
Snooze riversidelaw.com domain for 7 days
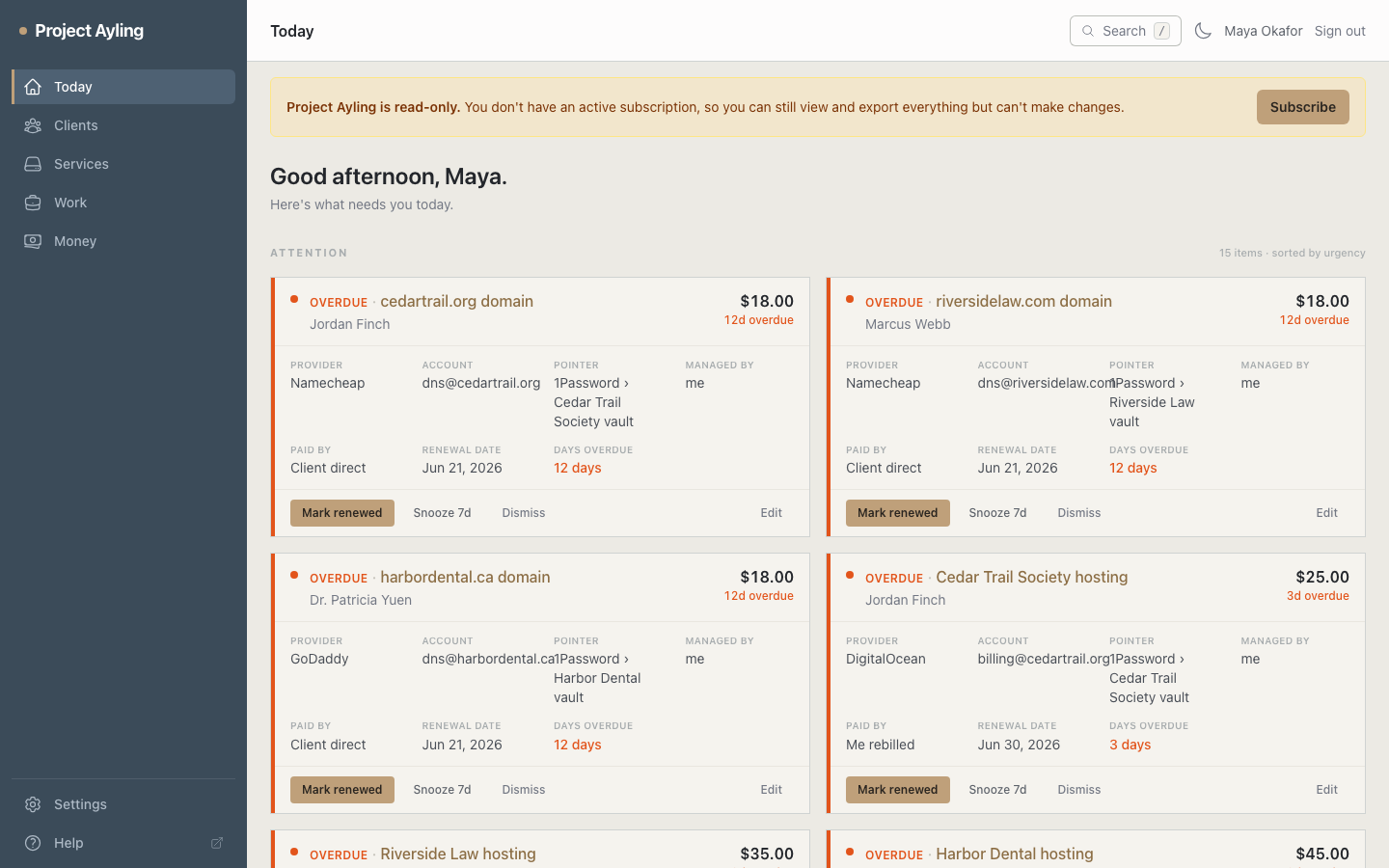coord(997,513)
